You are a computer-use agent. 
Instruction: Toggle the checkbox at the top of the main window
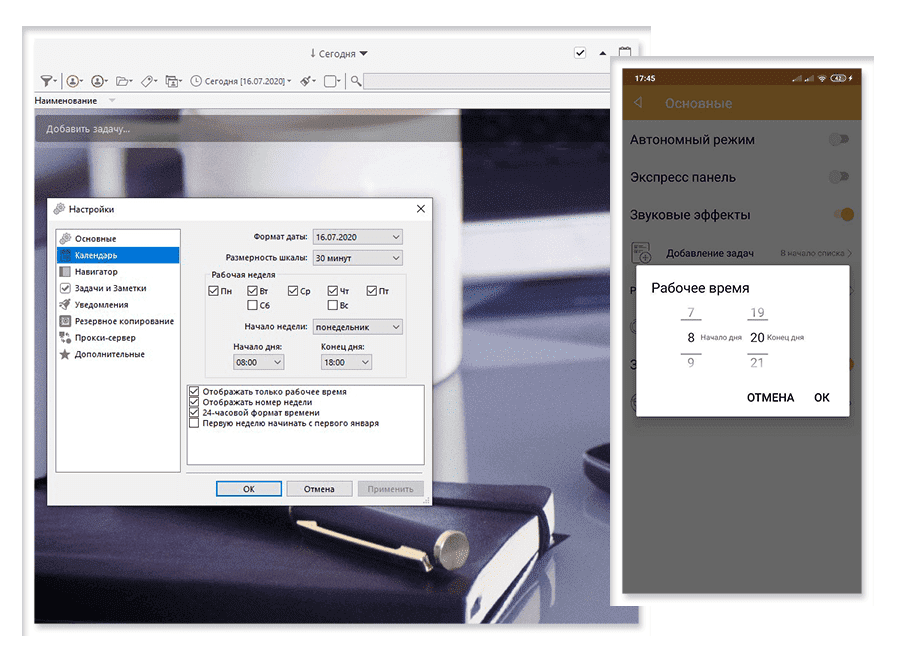coord(580,53)
